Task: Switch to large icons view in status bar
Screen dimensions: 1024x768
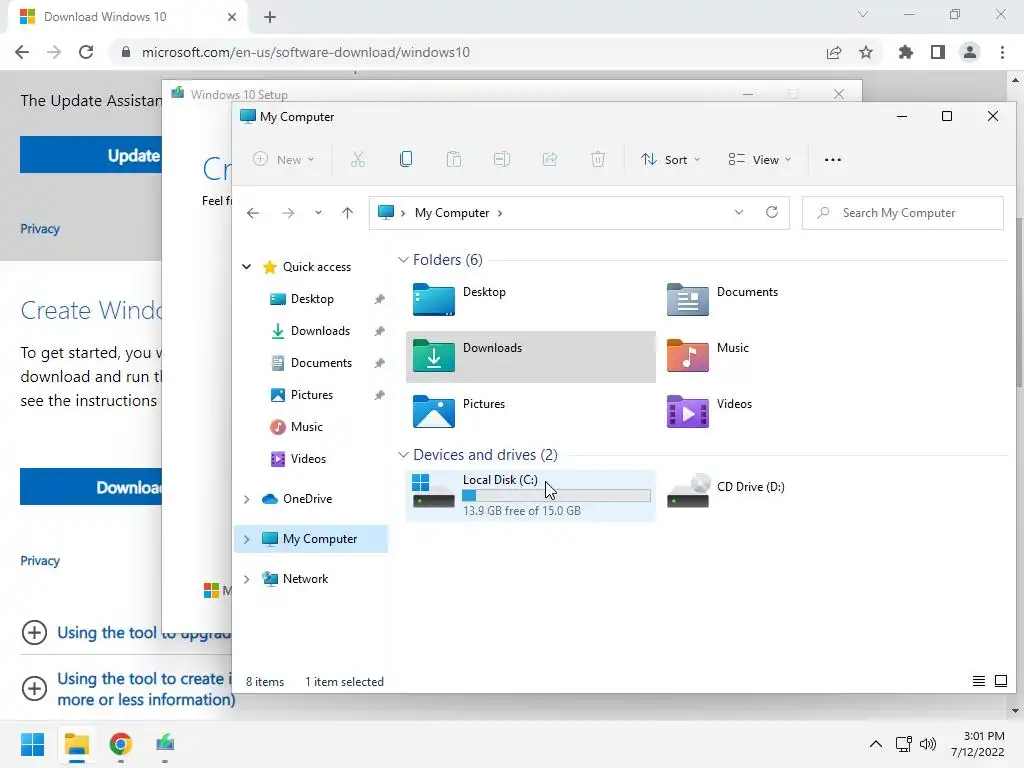Action: (x=1000, y=681)
